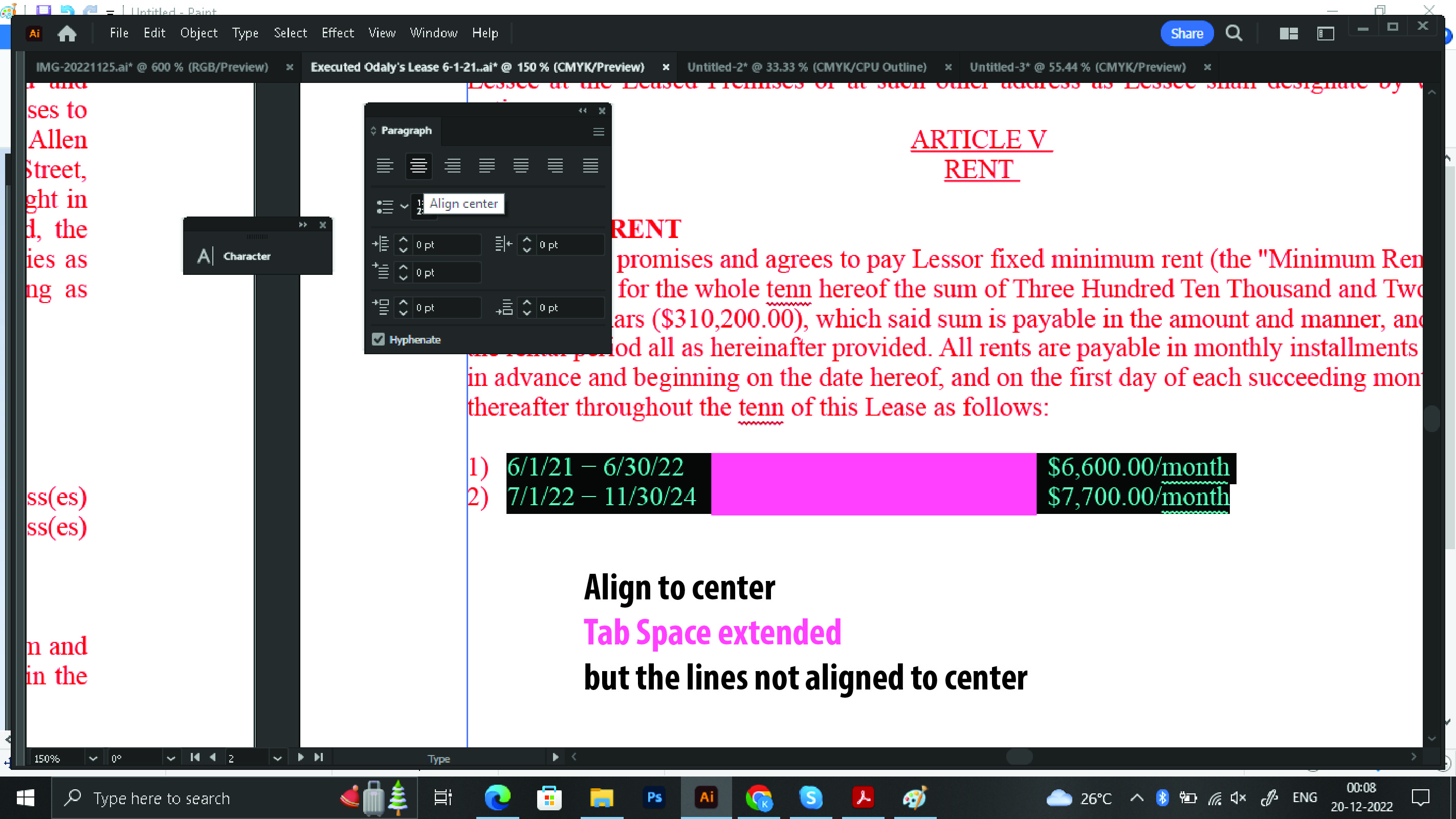The image size is (1456, 819).
Task: Uncheck the Hyphenate checkbox
Action: point(378,339)
